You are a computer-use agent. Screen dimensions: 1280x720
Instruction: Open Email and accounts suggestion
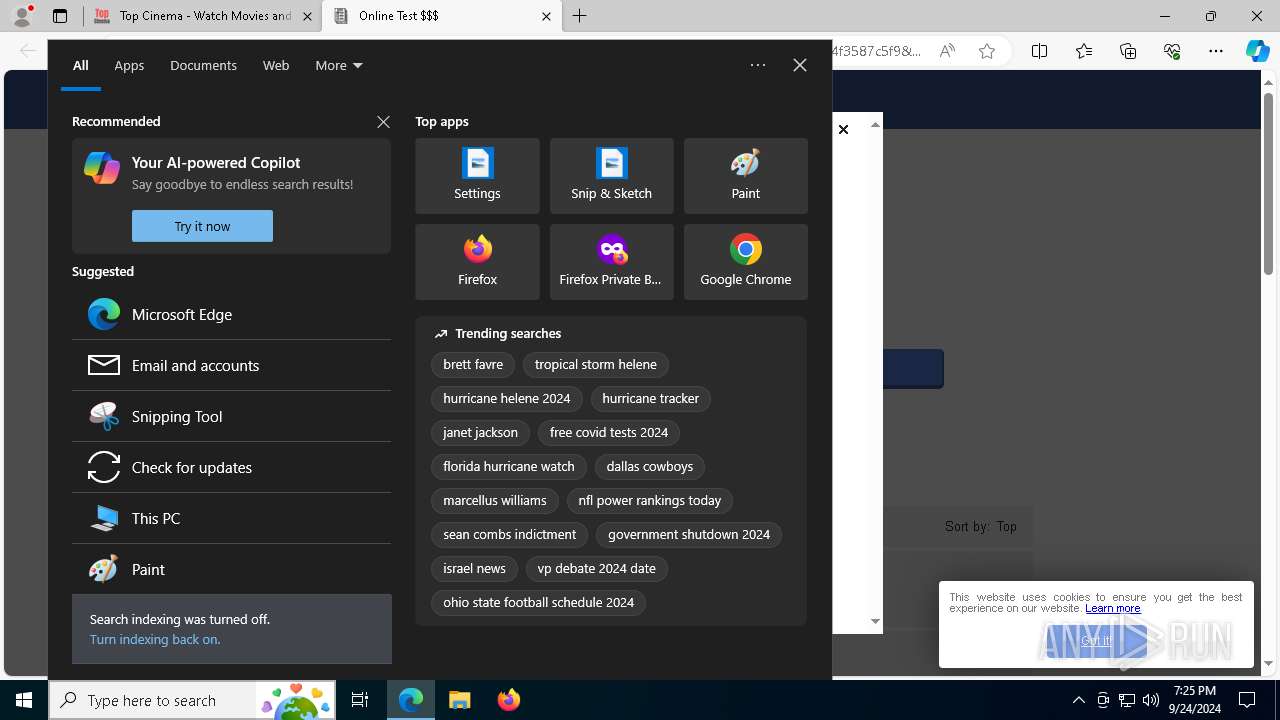pyautogui.click(x=231, y=365)
